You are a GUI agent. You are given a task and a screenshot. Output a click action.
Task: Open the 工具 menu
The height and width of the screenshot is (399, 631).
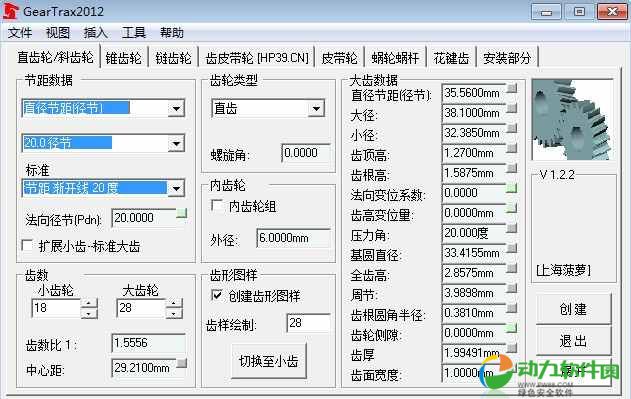pyautogui.click(x=134, y=33)
